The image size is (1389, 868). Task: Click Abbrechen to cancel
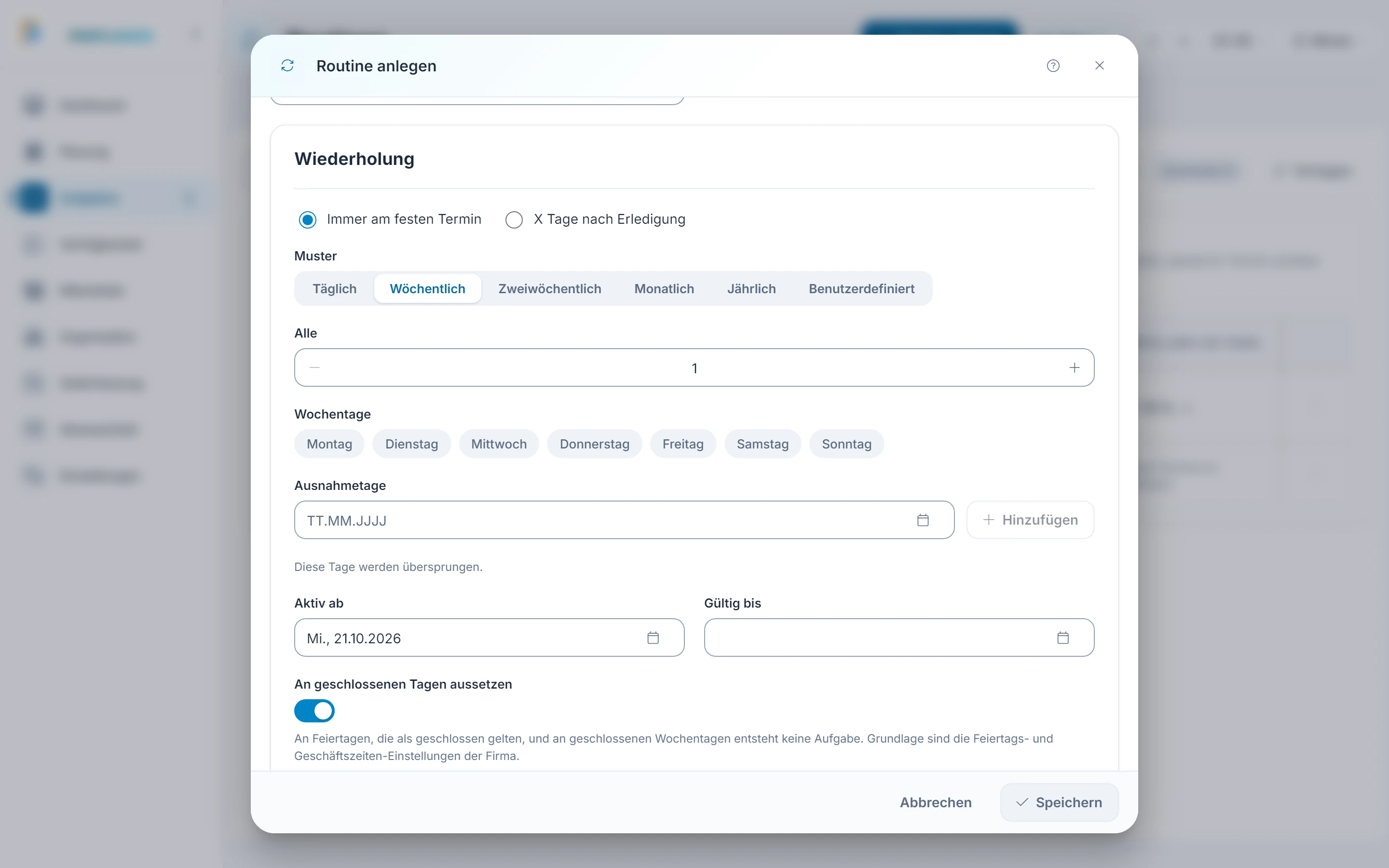pos(936,802)
